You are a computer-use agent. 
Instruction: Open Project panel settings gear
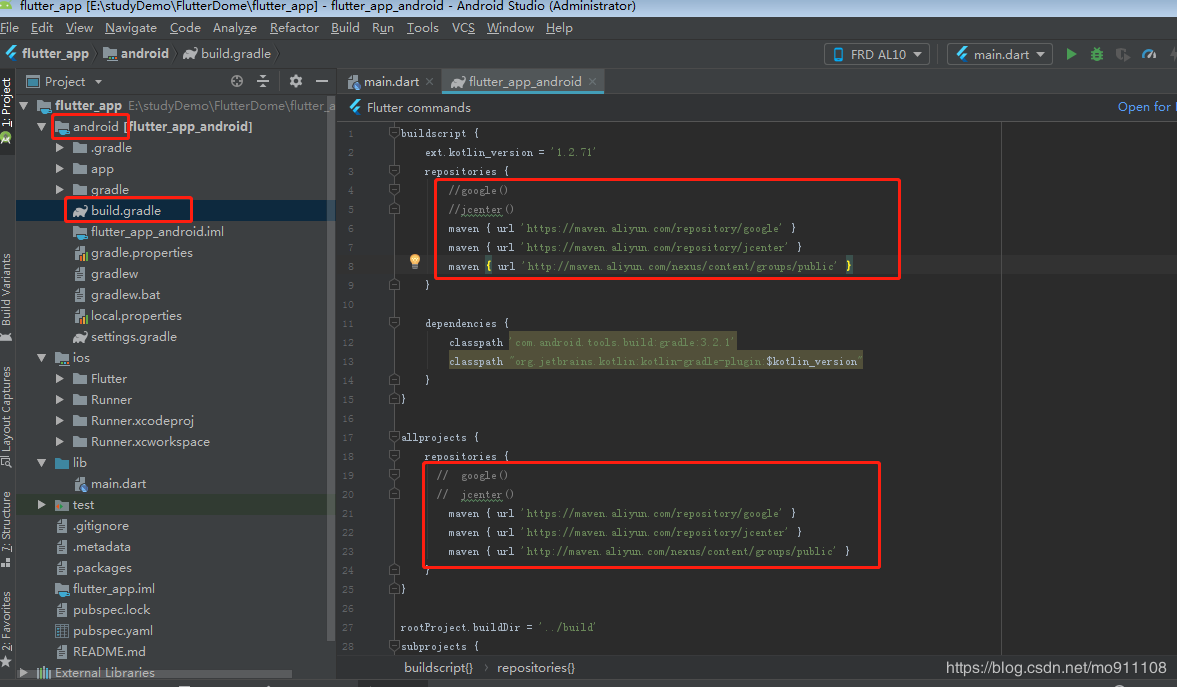click(296, 81)
